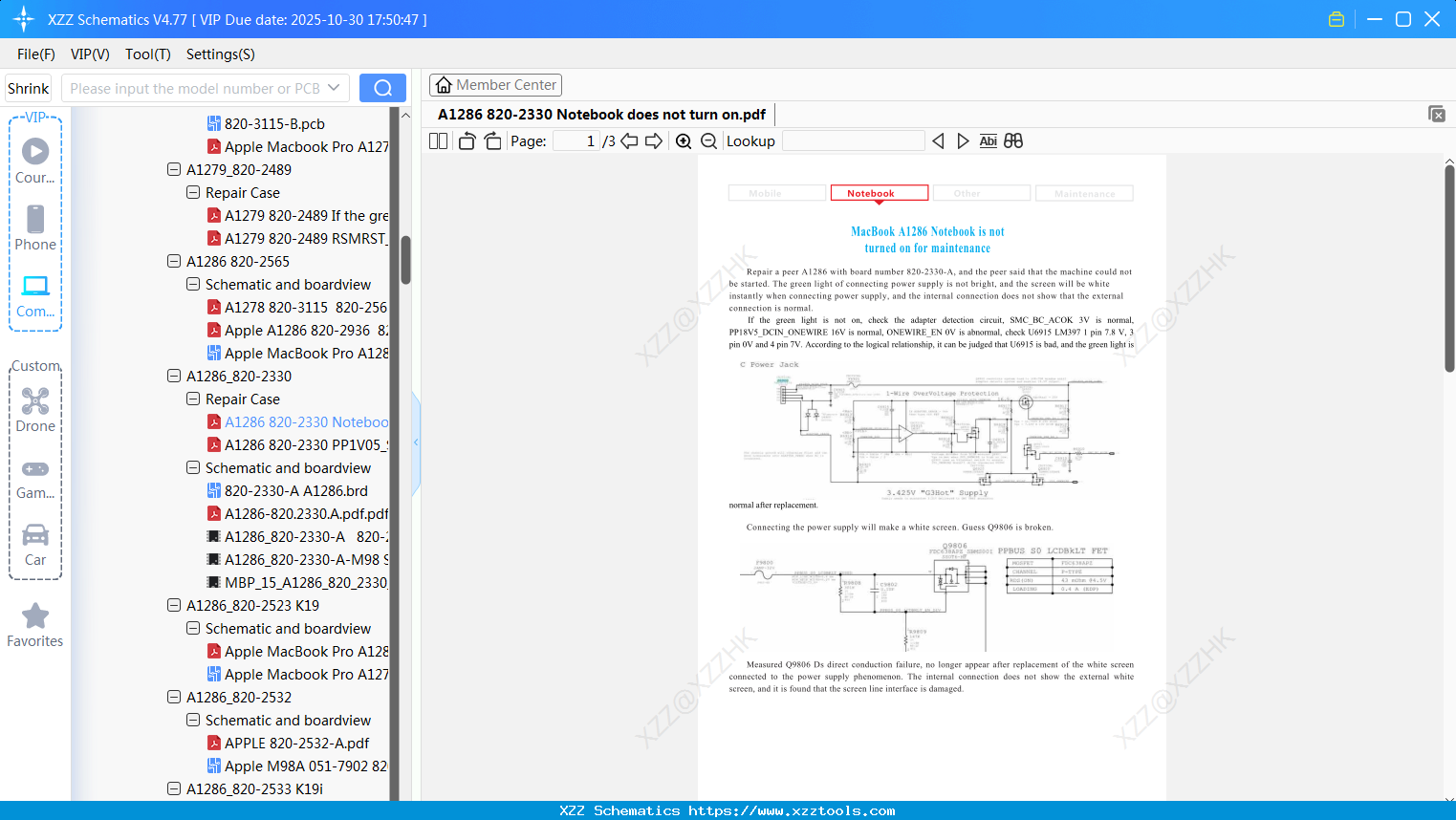
Task: Open the model number dropdown arrow
Action: (x=334, y=88)
